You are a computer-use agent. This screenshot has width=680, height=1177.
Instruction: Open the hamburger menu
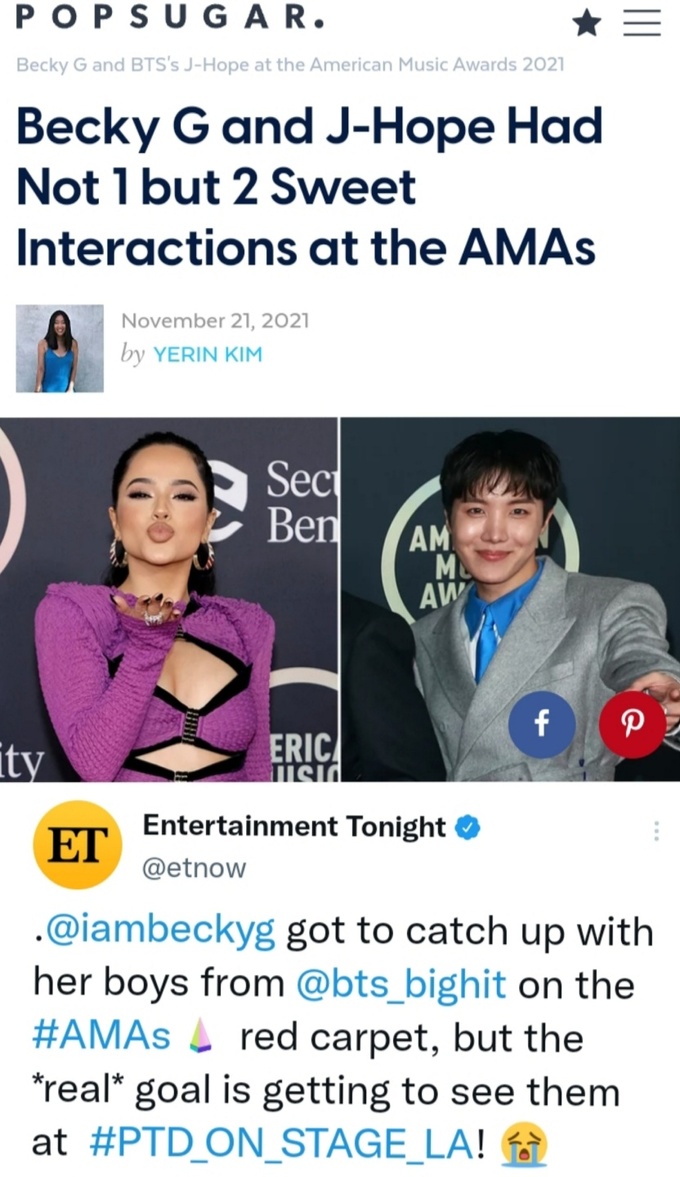coord(642,24)
